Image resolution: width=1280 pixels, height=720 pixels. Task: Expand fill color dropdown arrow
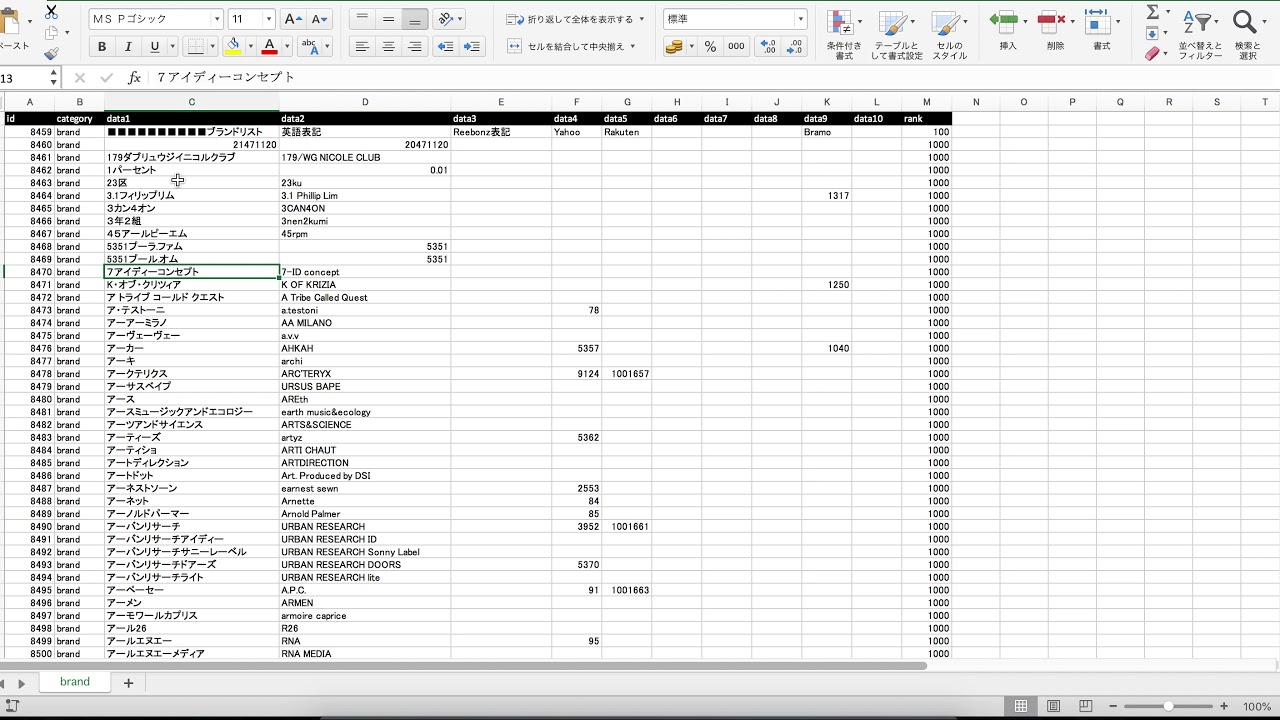tap(250, 47)
